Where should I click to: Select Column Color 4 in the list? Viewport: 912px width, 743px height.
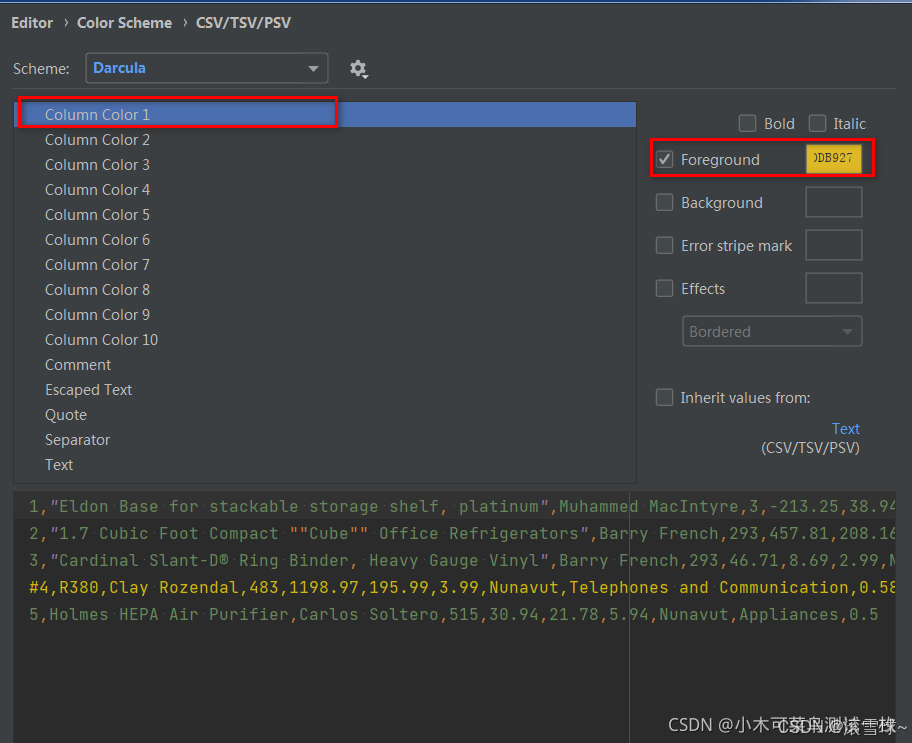(325, 190)
